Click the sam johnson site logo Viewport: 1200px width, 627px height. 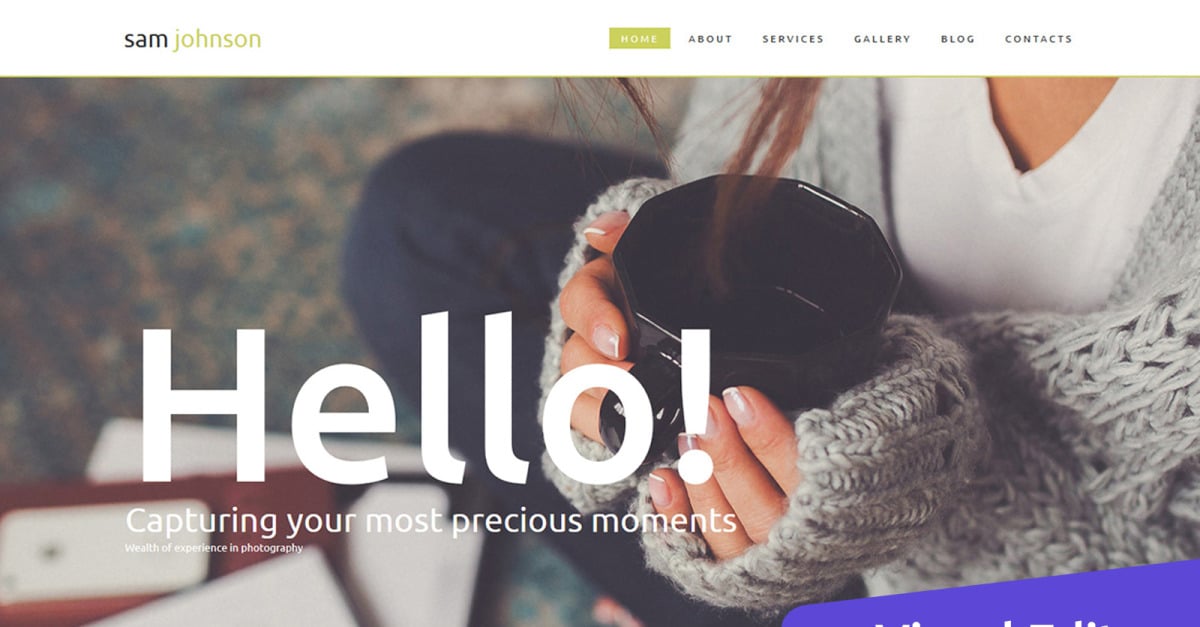192,40
